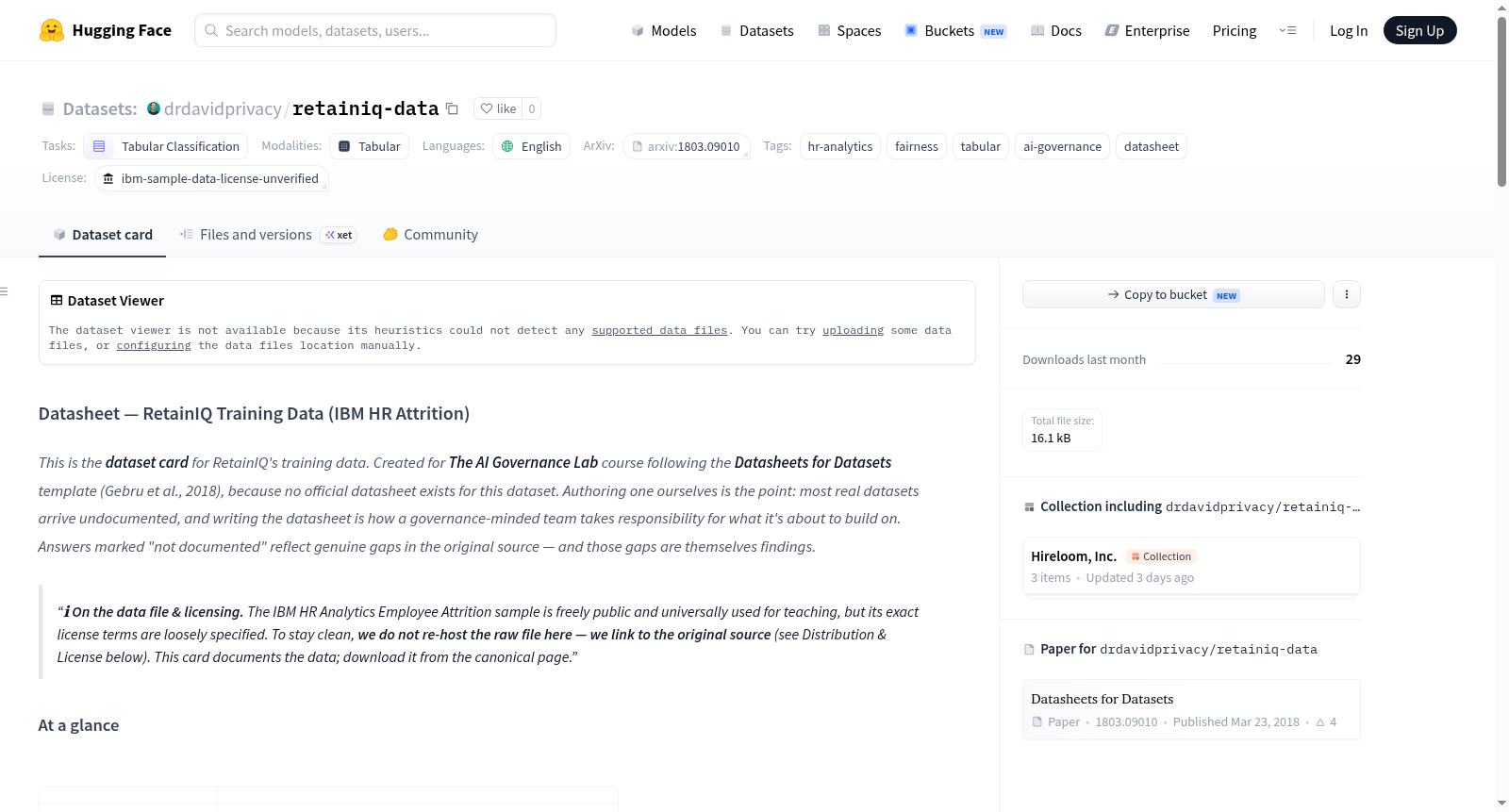Click the Log In link
Viewport: 1509px width, 812px height.
1349,30
